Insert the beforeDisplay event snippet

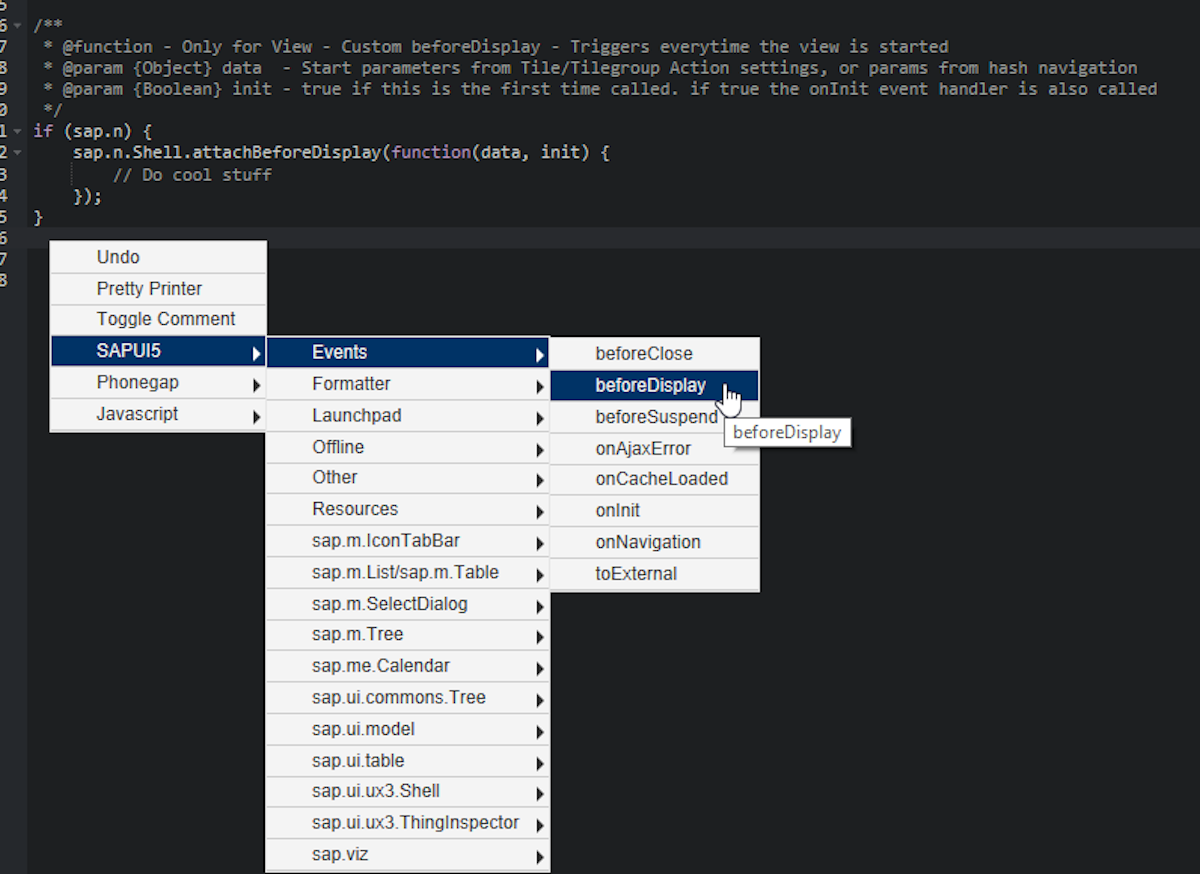[x=650, y=385]
